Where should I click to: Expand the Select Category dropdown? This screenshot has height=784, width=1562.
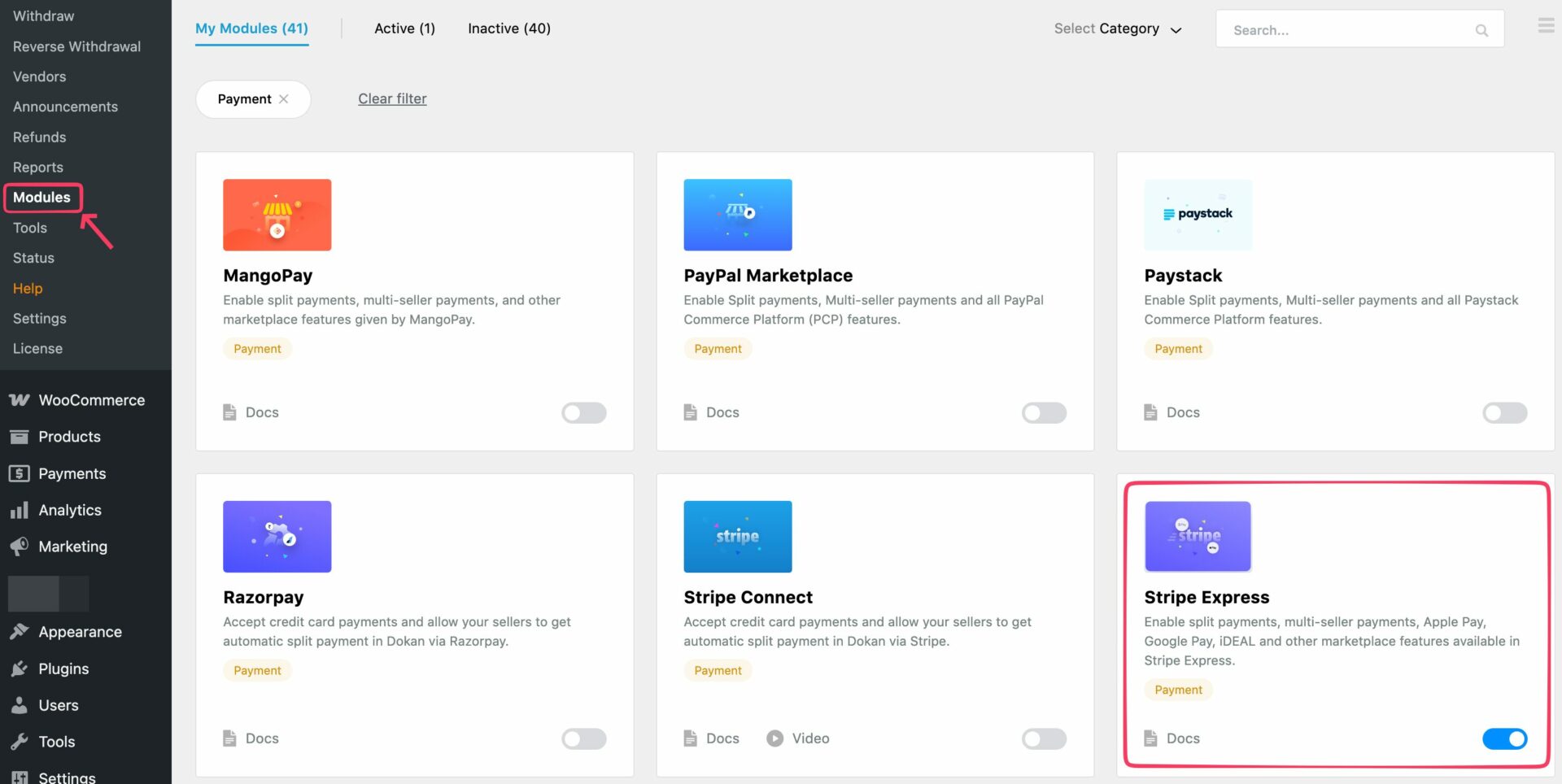[1118, 29]
